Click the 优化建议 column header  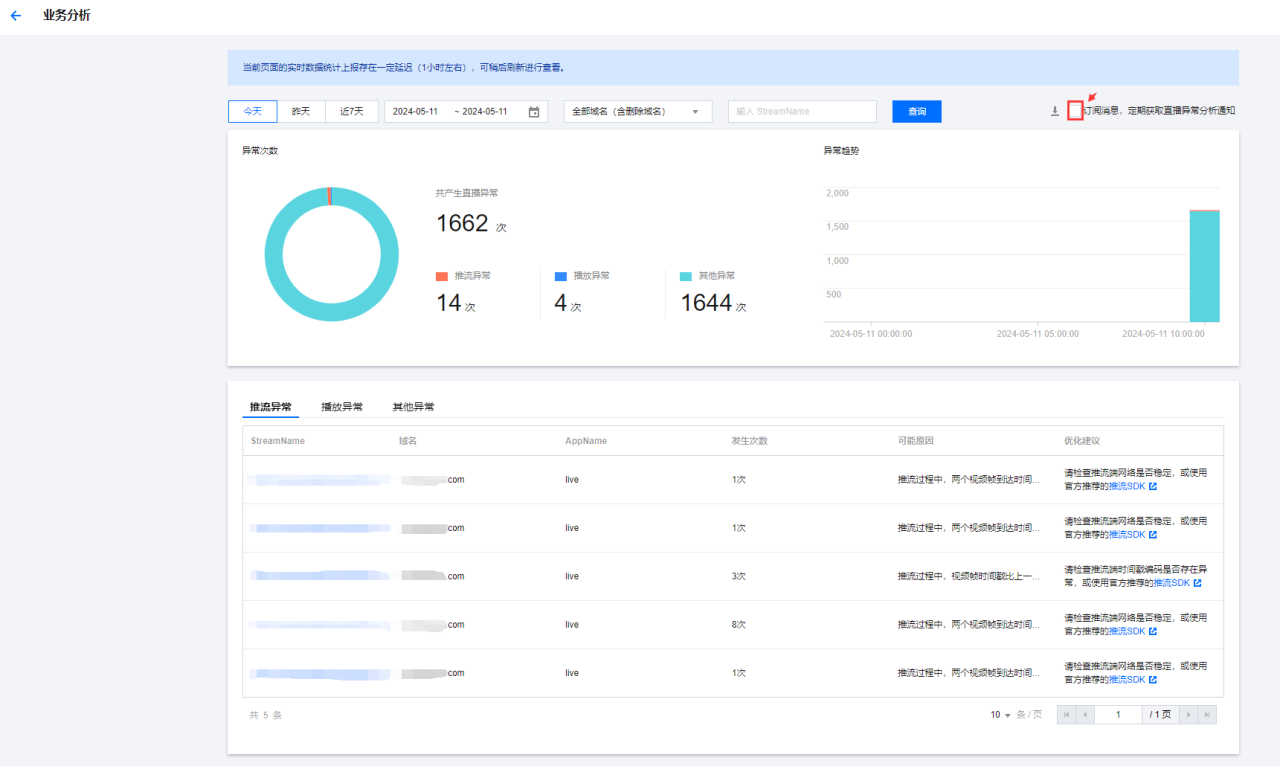tap(1082, 441)
